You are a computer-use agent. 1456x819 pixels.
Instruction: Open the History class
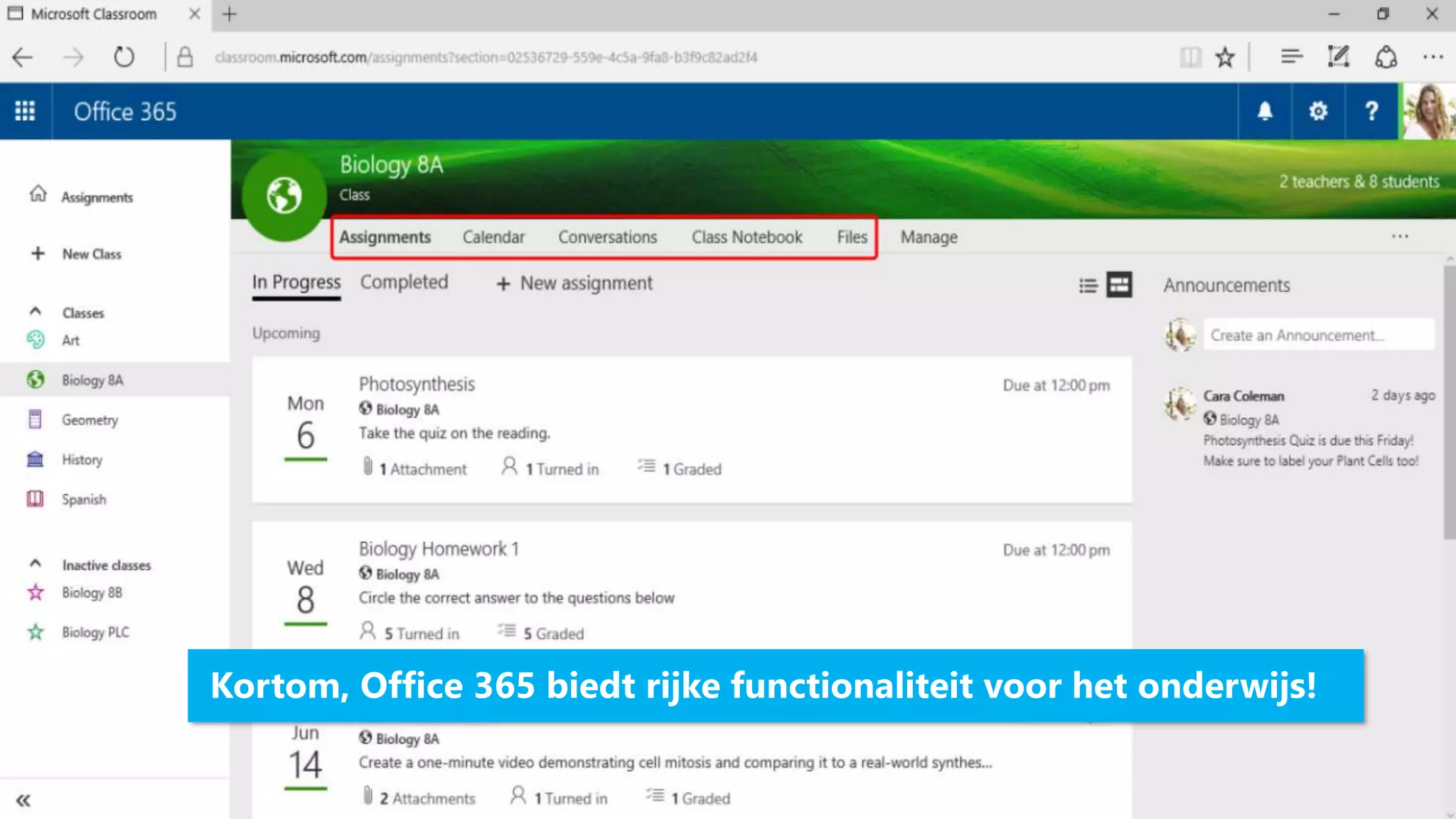(82, 459)
